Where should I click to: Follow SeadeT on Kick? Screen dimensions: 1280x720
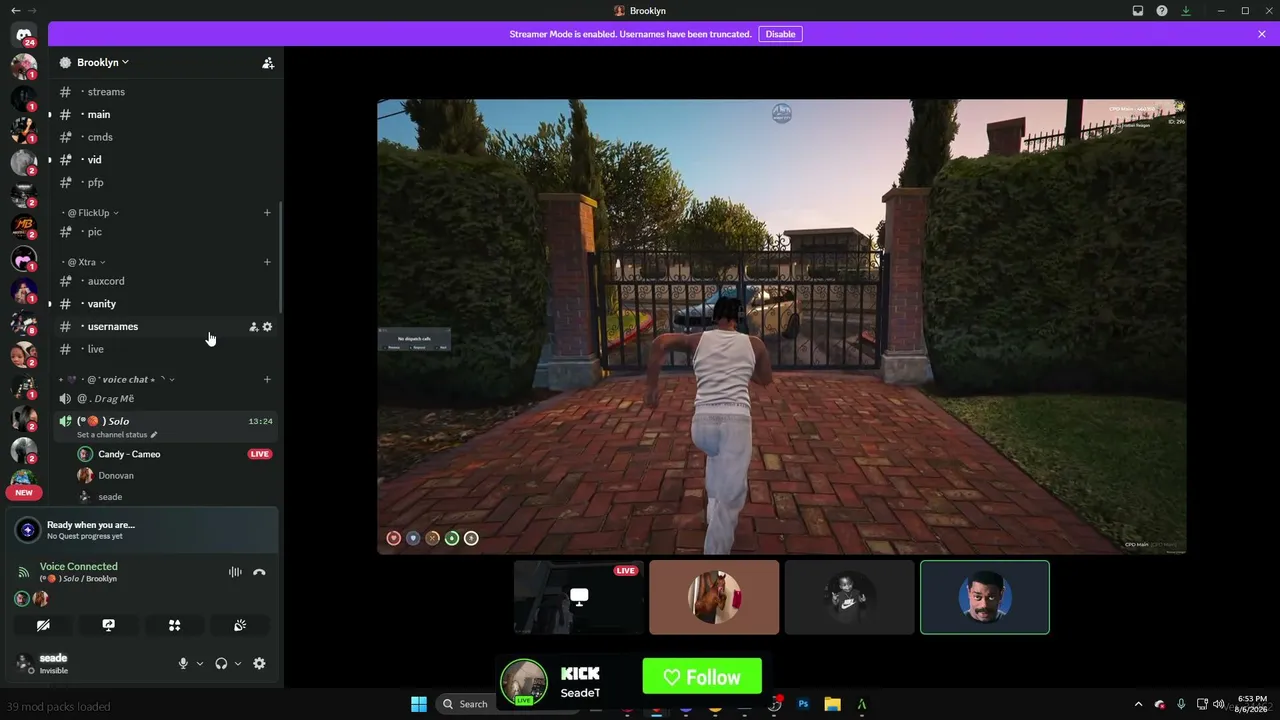702,677
